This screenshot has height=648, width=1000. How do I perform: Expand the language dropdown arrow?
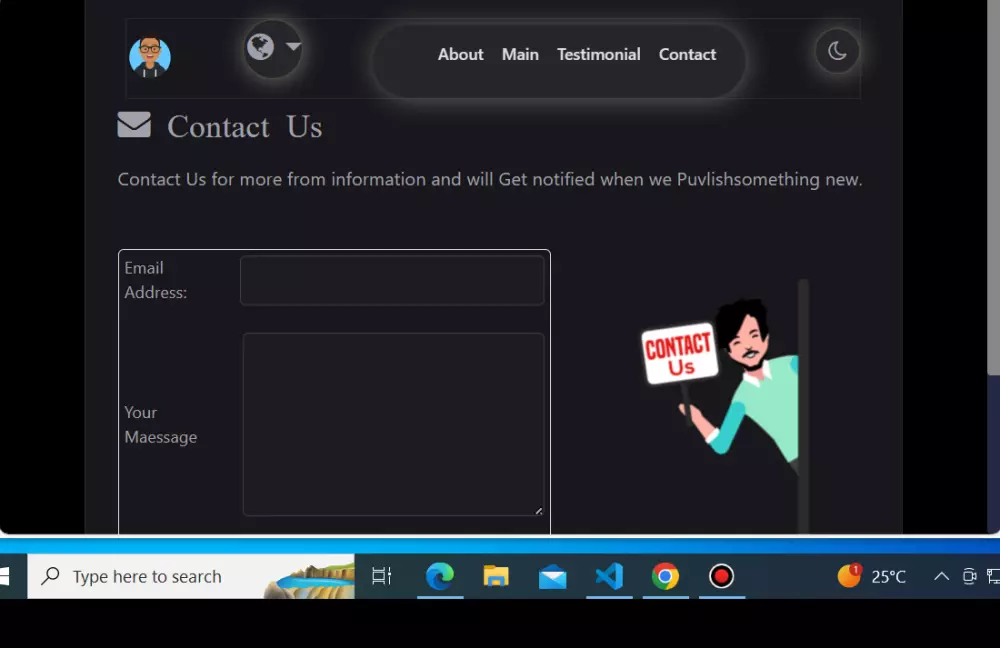293,47
